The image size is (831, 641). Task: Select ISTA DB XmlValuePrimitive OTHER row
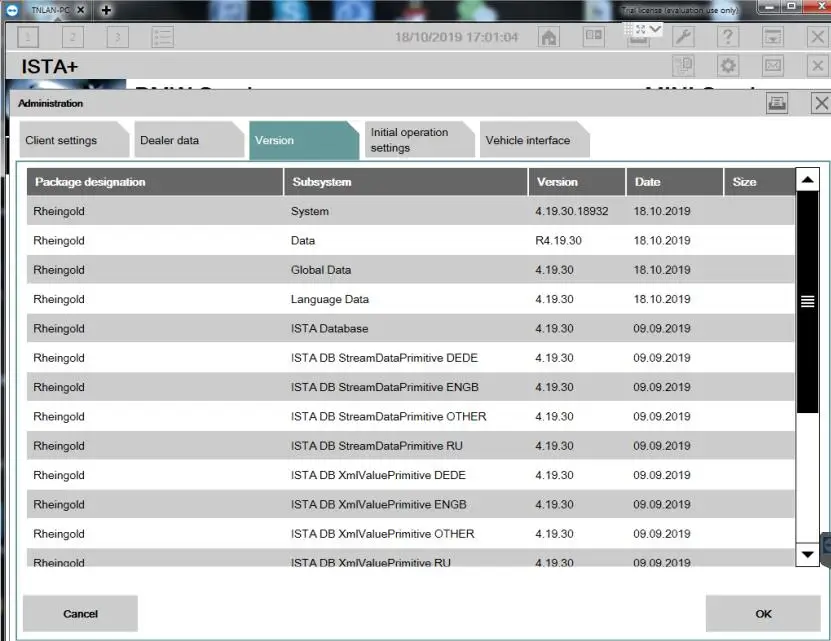(x=410, y=534)
